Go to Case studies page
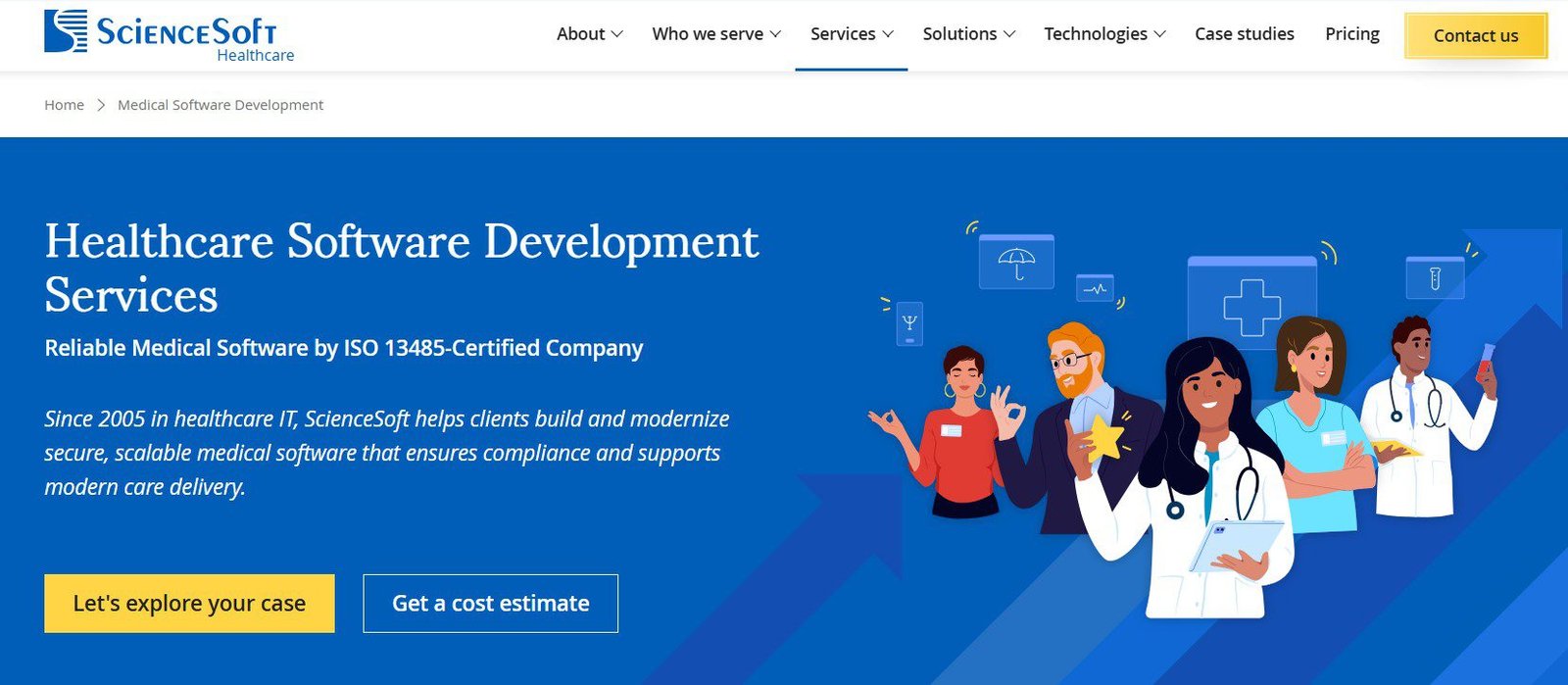1568x685 pixels. [1245, 33]
